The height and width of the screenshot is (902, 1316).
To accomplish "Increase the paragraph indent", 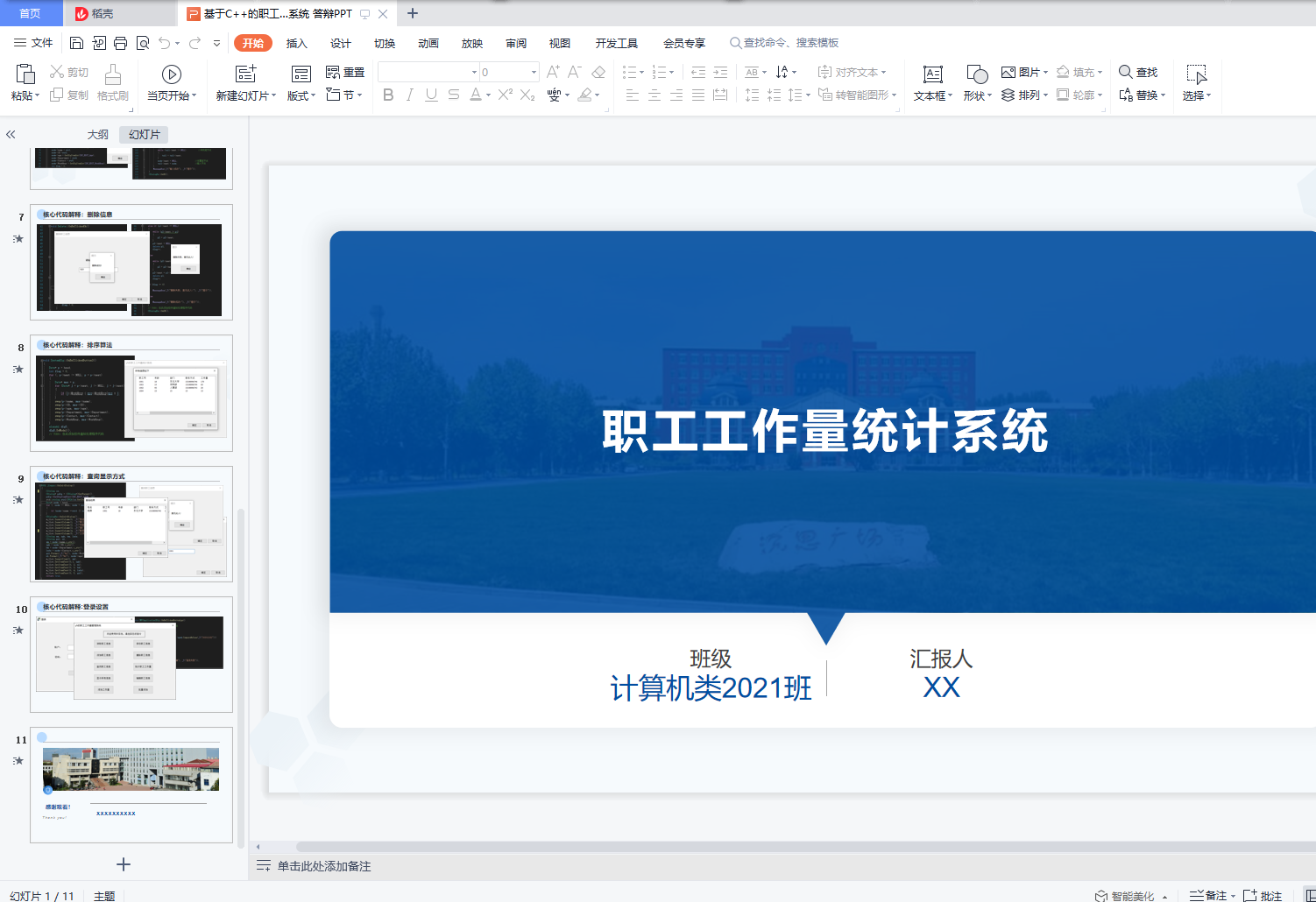I will click(x=720, y=72).
